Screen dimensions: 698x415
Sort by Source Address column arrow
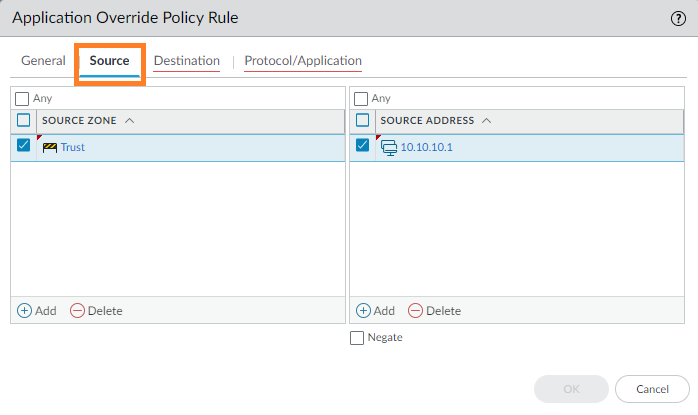click(486, 121)
